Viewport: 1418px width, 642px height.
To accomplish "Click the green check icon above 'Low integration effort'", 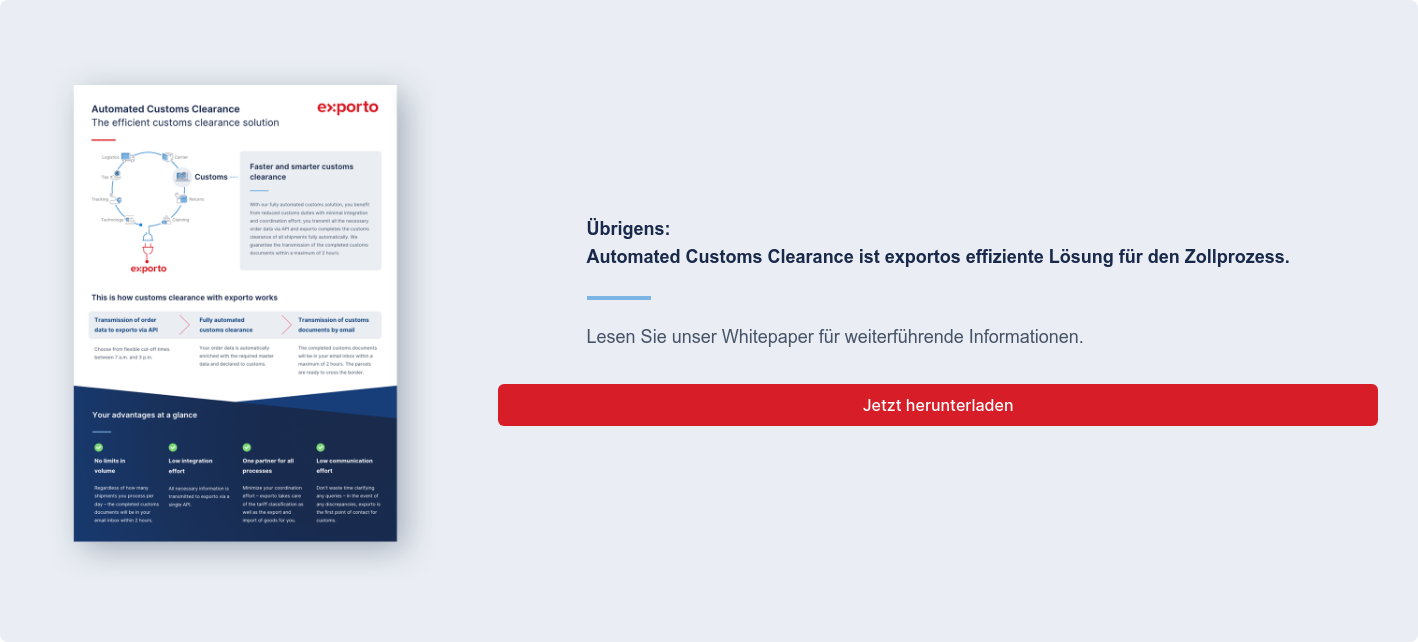I will pyautogui.click(x=173, y=447).
